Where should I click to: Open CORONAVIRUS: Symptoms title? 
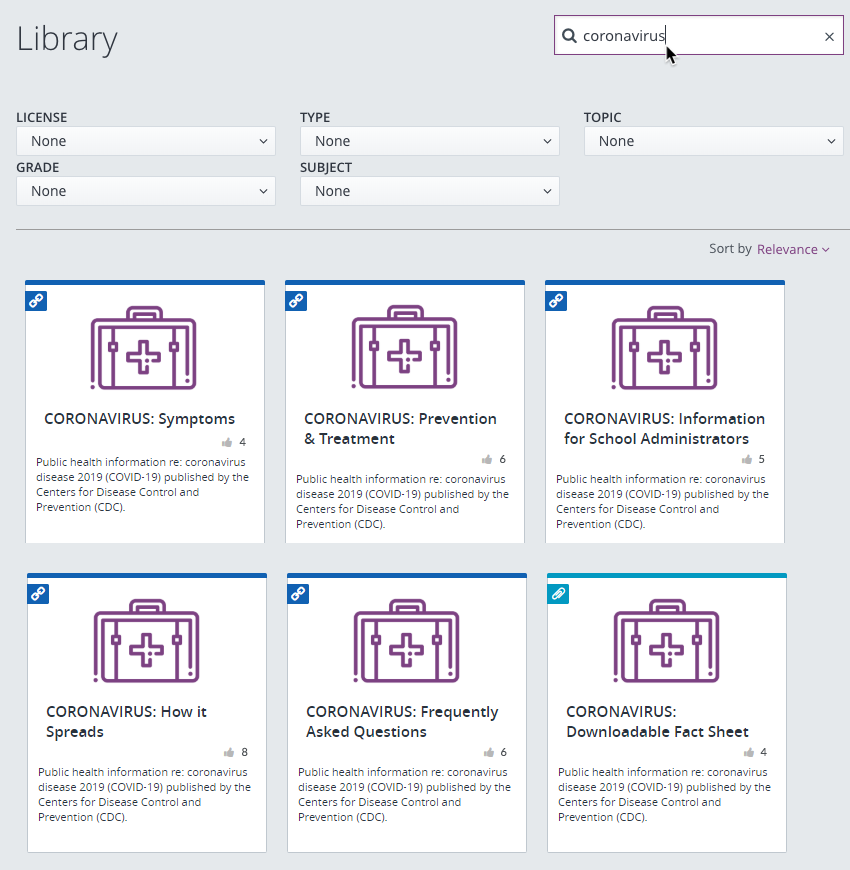(x=139, y=419)
